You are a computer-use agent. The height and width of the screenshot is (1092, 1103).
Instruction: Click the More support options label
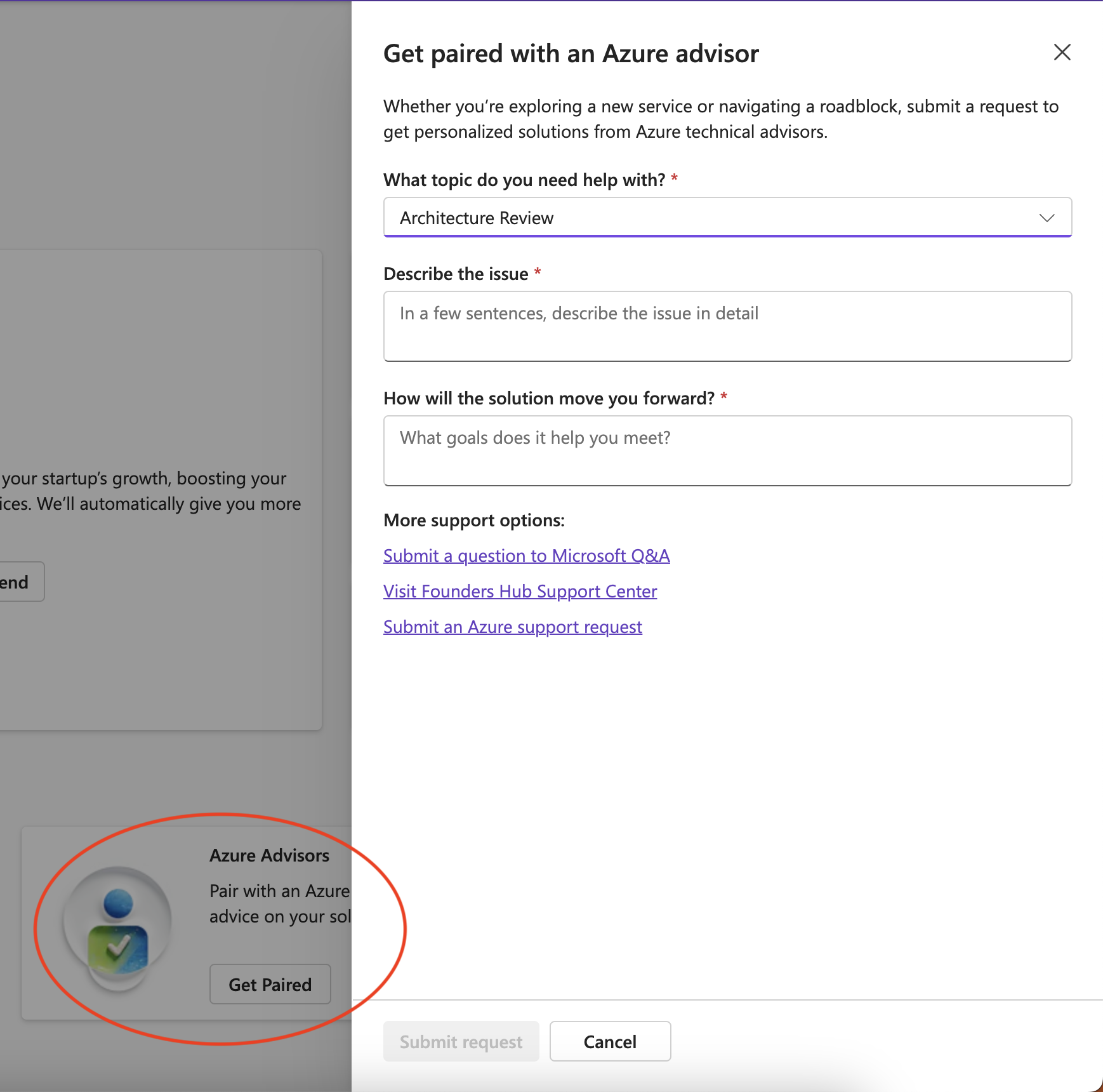tap(473, 520)
